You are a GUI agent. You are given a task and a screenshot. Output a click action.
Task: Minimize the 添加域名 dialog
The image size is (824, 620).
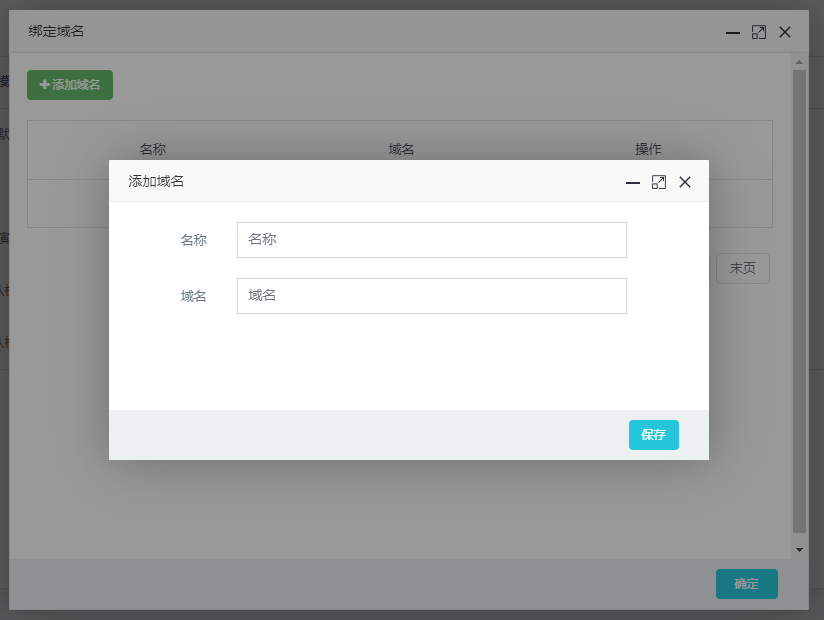coord(632,182)
